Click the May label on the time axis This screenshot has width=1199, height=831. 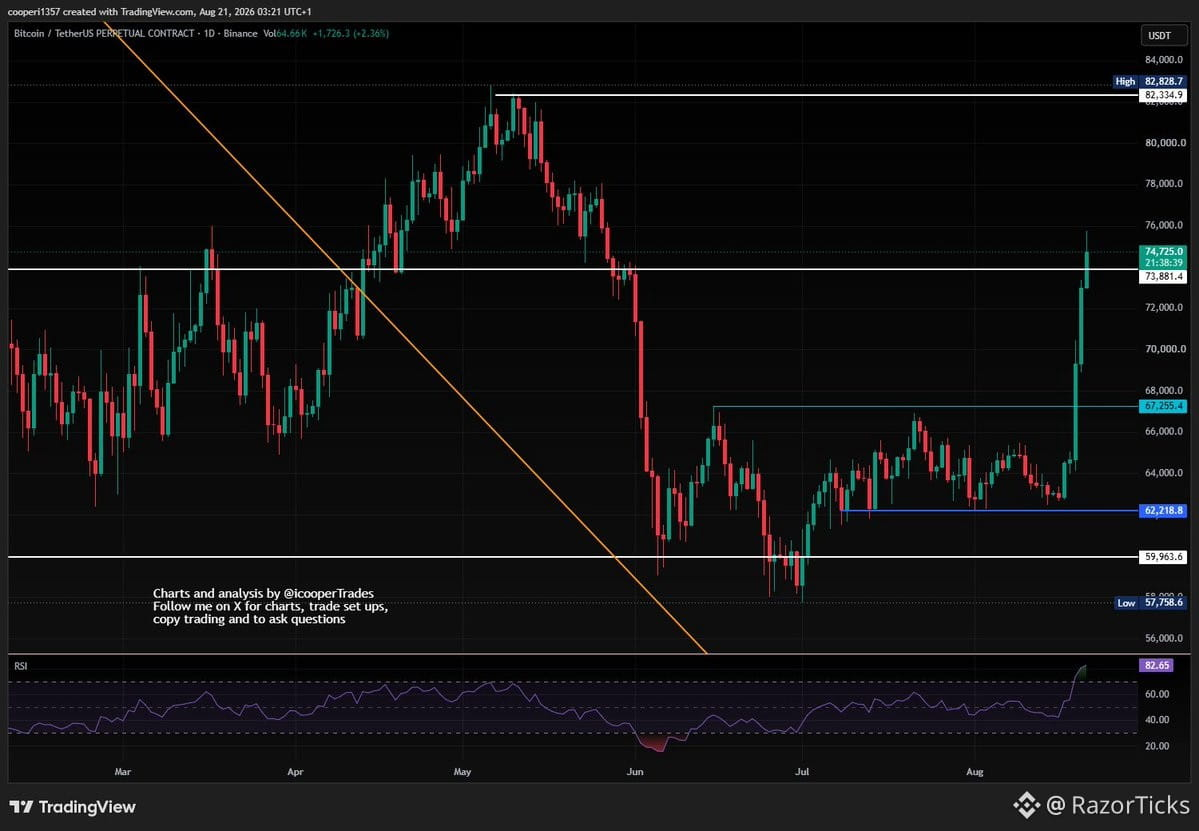click(x=462, y=771)
